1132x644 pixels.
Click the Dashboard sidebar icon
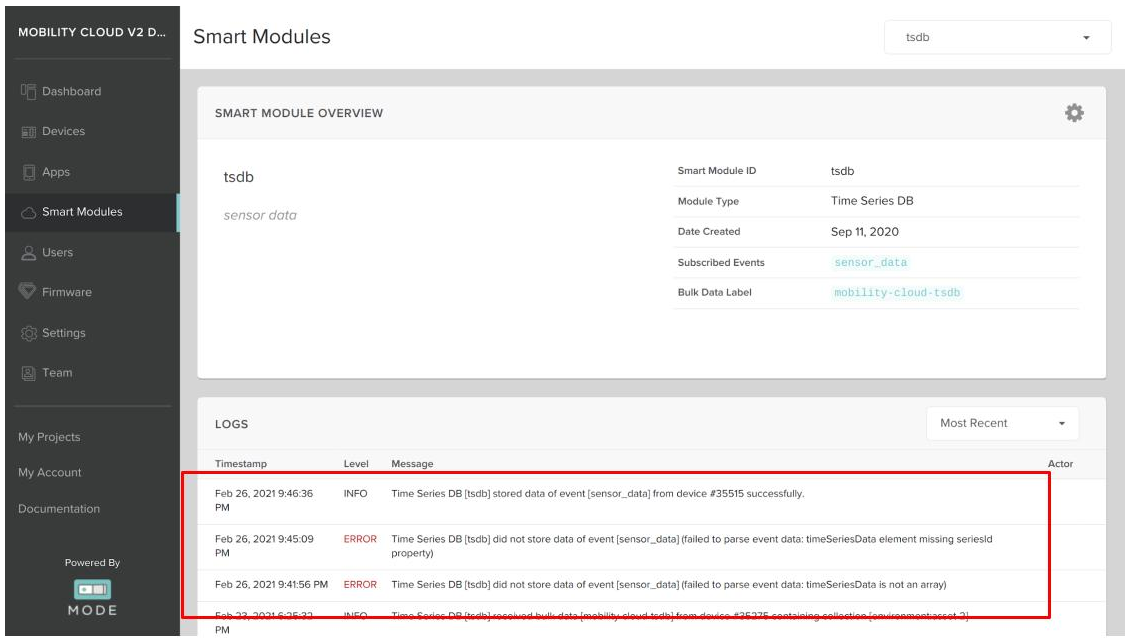(x=28, y=92)
